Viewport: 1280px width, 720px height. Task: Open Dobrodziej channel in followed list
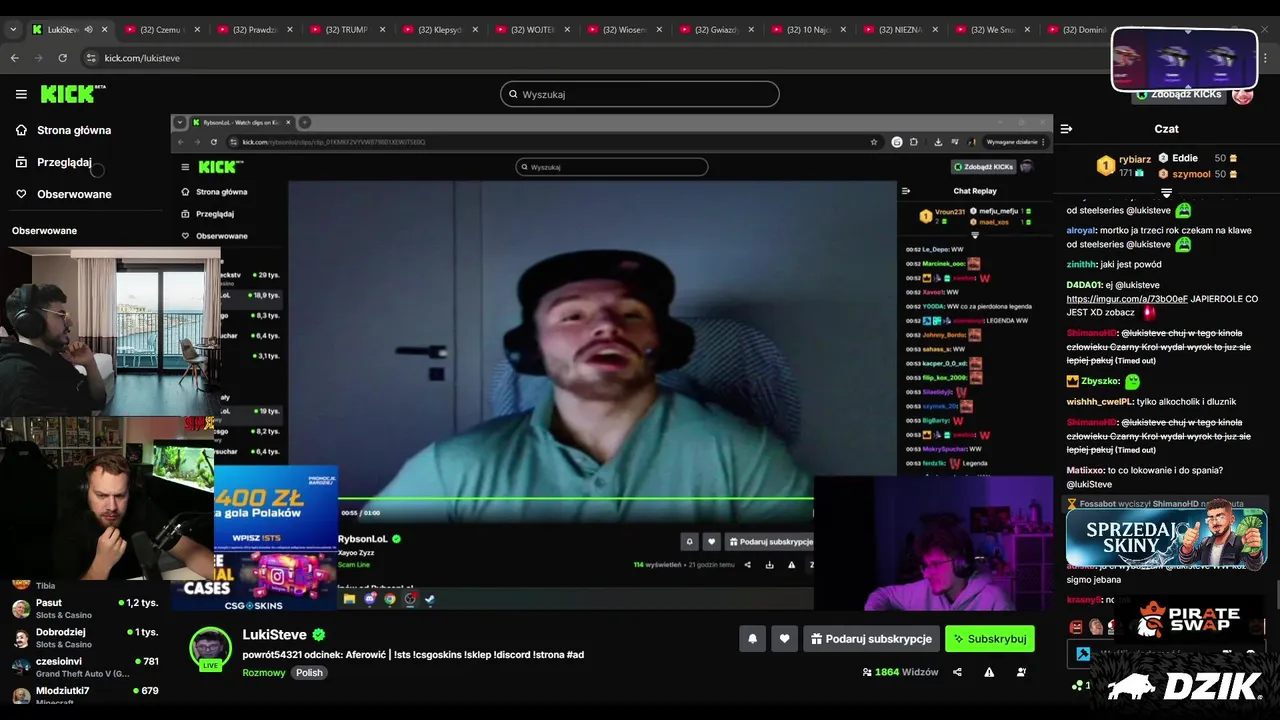click(x=85, y=637)
